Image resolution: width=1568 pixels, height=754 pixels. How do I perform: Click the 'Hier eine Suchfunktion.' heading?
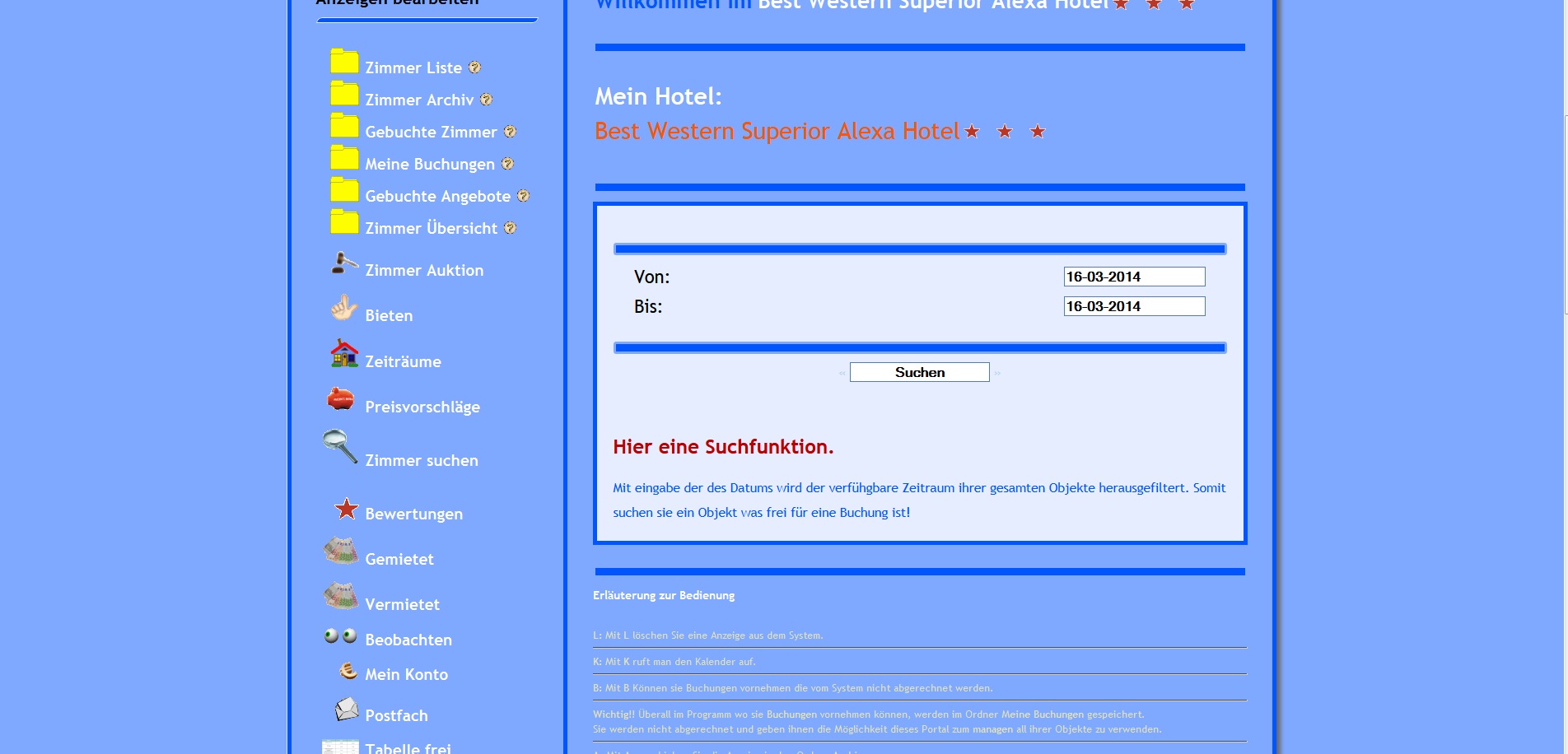click(723, 447)
